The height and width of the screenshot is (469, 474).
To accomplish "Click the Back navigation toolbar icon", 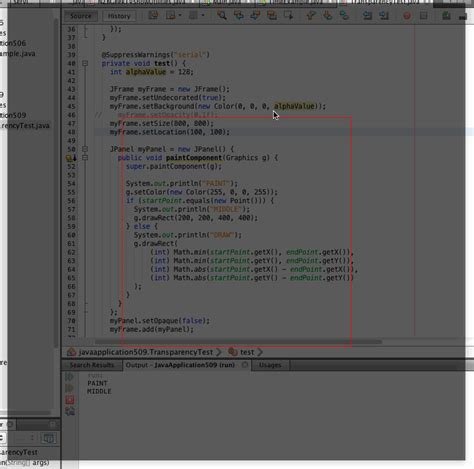I will point(171,15).
